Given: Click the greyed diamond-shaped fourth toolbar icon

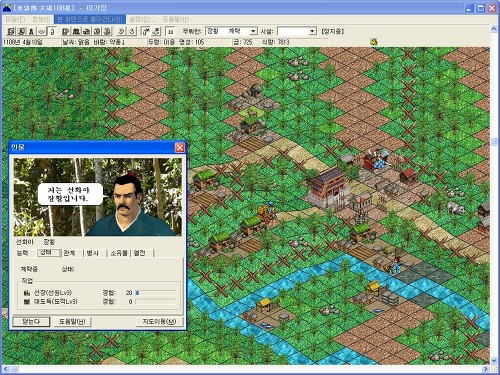Looking at the screenshot, I should point(41,31).
